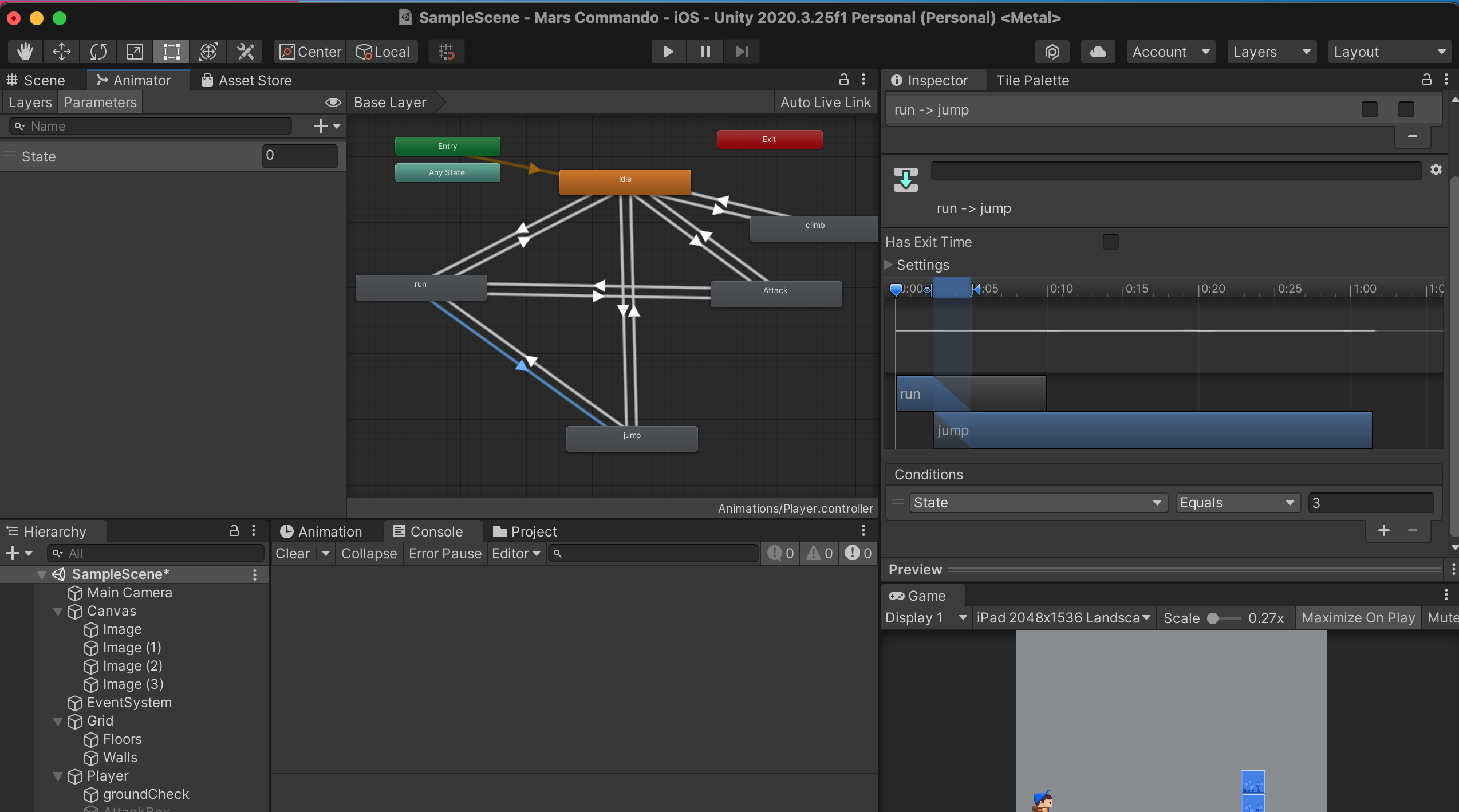Toggle the eye visibility icon in Animator

(333, 103)
